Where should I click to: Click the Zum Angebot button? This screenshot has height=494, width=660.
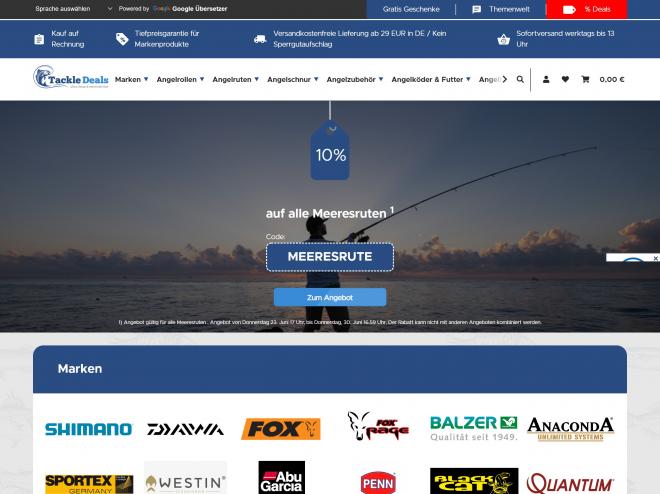coord(330,297)
